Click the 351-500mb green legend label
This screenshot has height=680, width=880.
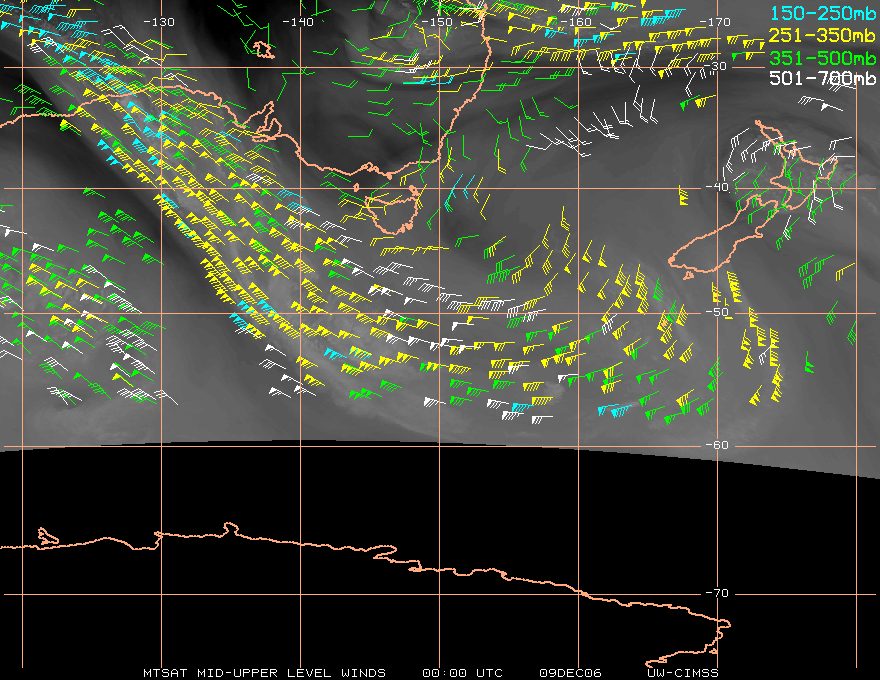pyautogui.click(x=823, y=58)
